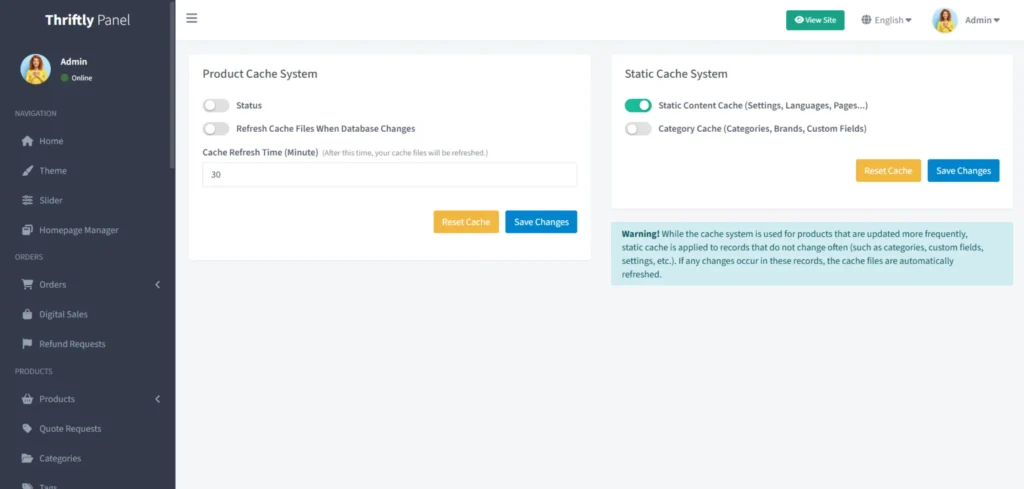The image size is (1024, 489).
Task: Disable the Static Content Cache toggle
Action: pyautogui.click(x=638, y=105)
